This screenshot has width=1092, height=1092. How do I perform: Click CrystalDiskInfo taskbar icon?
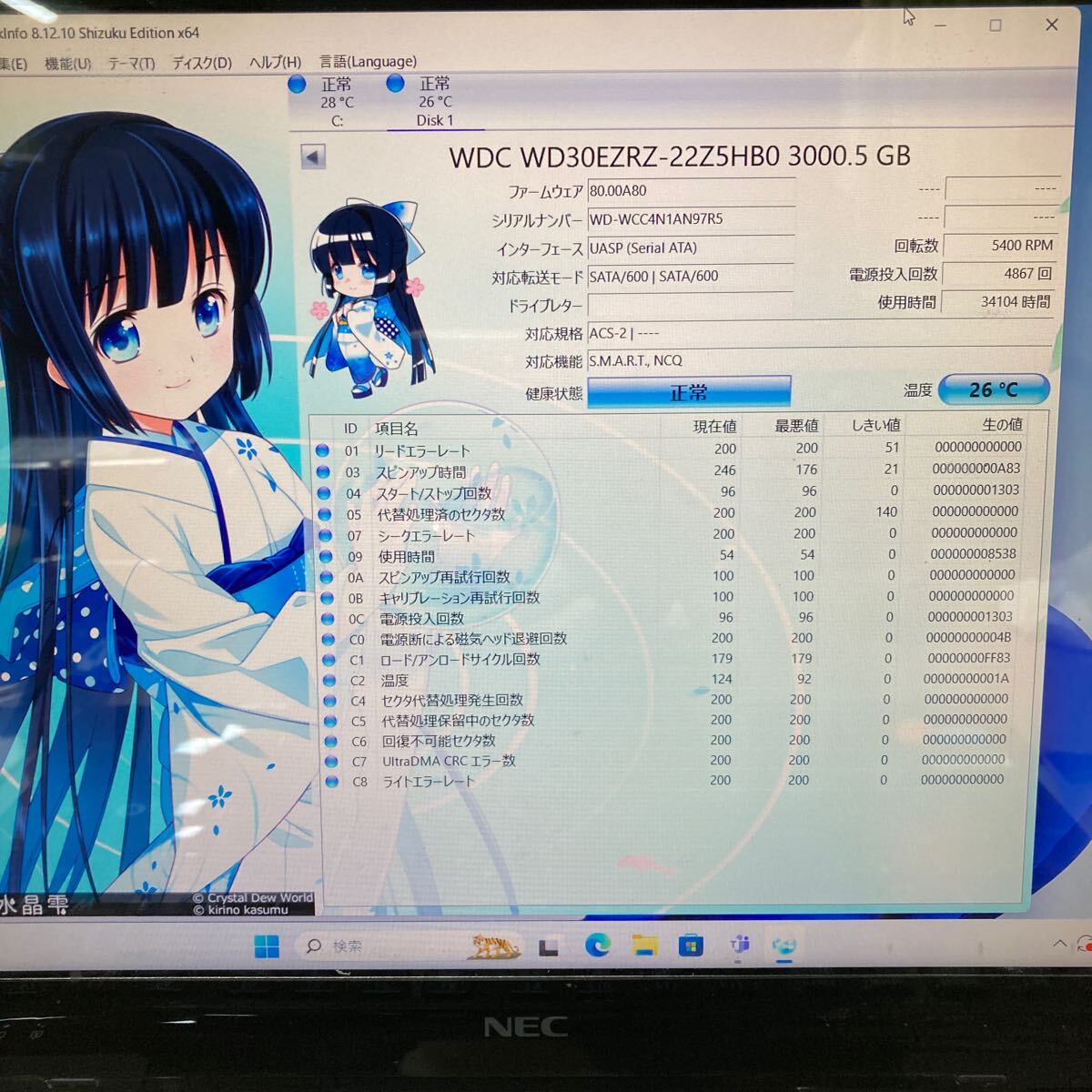pyautogui.click(x=784, y=946)
